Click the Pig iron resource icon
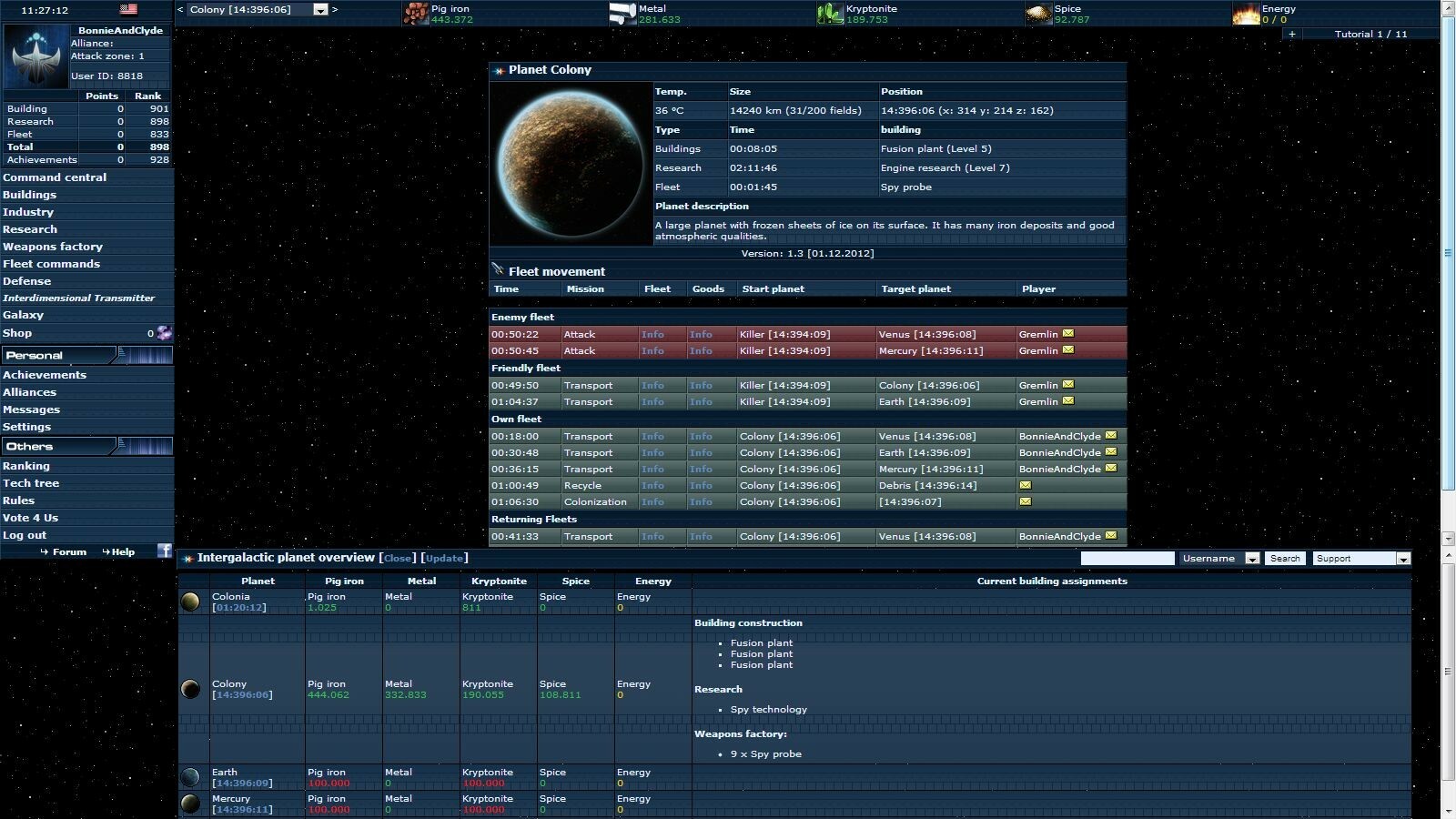 coord(419,13)
